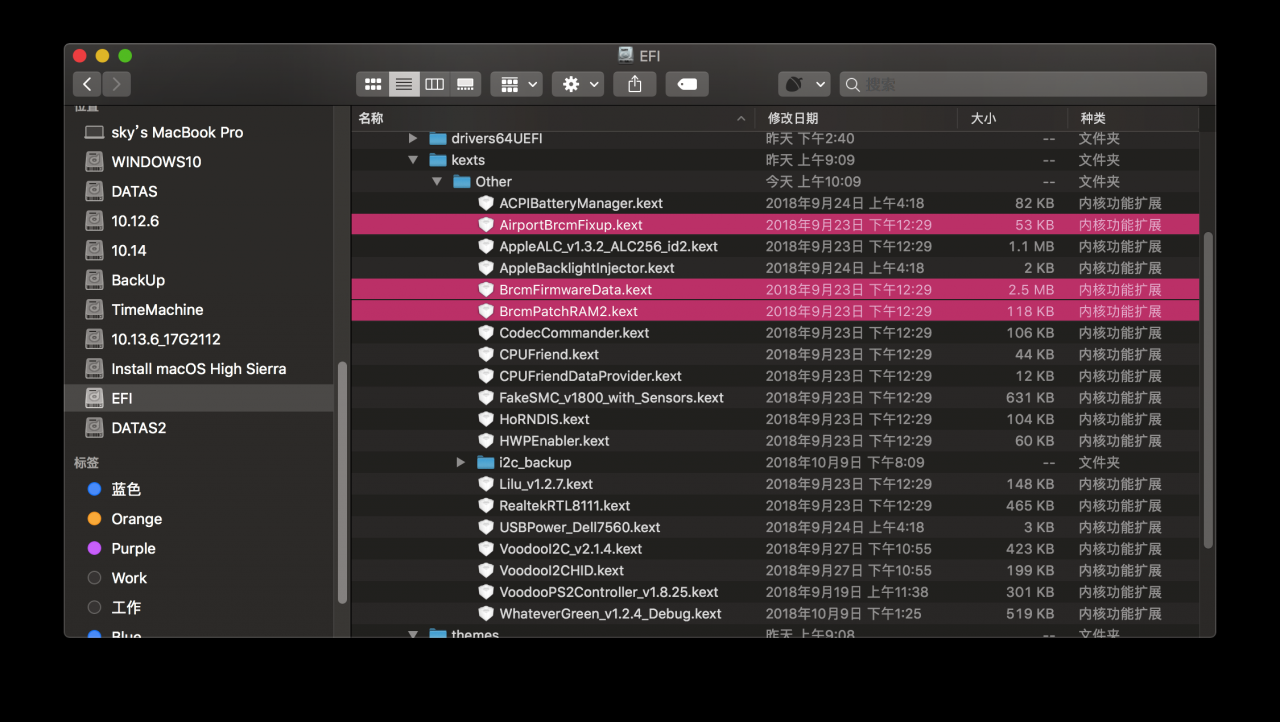Select the Lilu_v1.2.7.kext file
Image resolution: width=1280 pixels, height=722 pixels.
546,484
